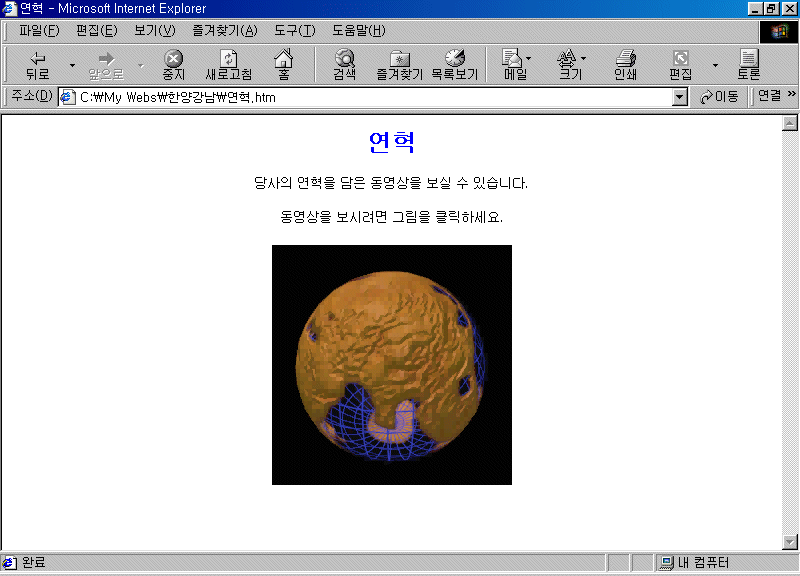Show history with the 목록보기 icon
This screenshot has width=800, height=576.
pyautogui.click(x=455, y=58)
